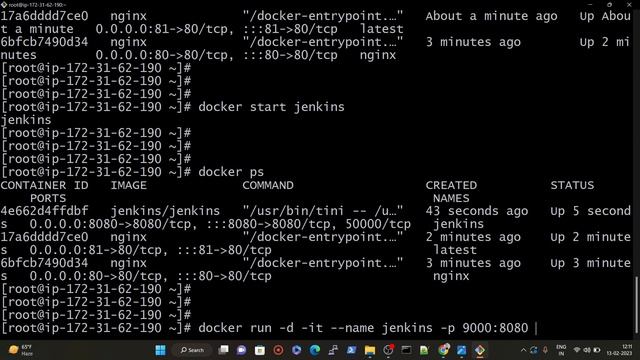The image size is (640, 360).
Task: Open the green document editor taskbar icon
Action: click(x=424, y=350)
